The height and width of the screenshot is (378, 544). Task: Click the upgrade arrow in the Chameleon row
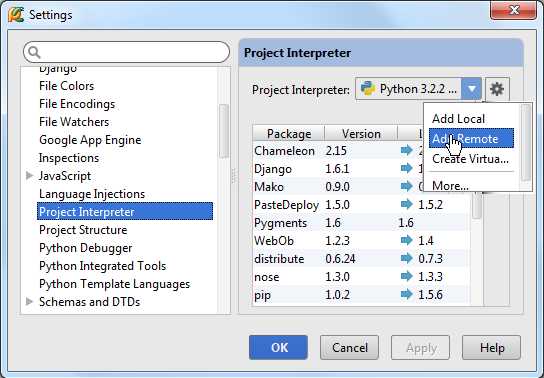(407, 150)
